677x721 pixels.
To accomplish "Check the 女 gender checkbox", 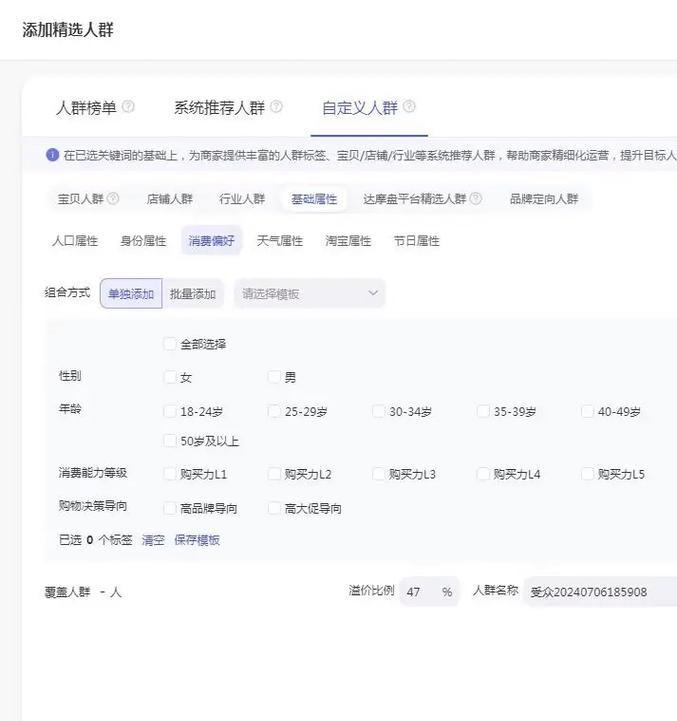I will pyautogui.click(x=170, y=377).
